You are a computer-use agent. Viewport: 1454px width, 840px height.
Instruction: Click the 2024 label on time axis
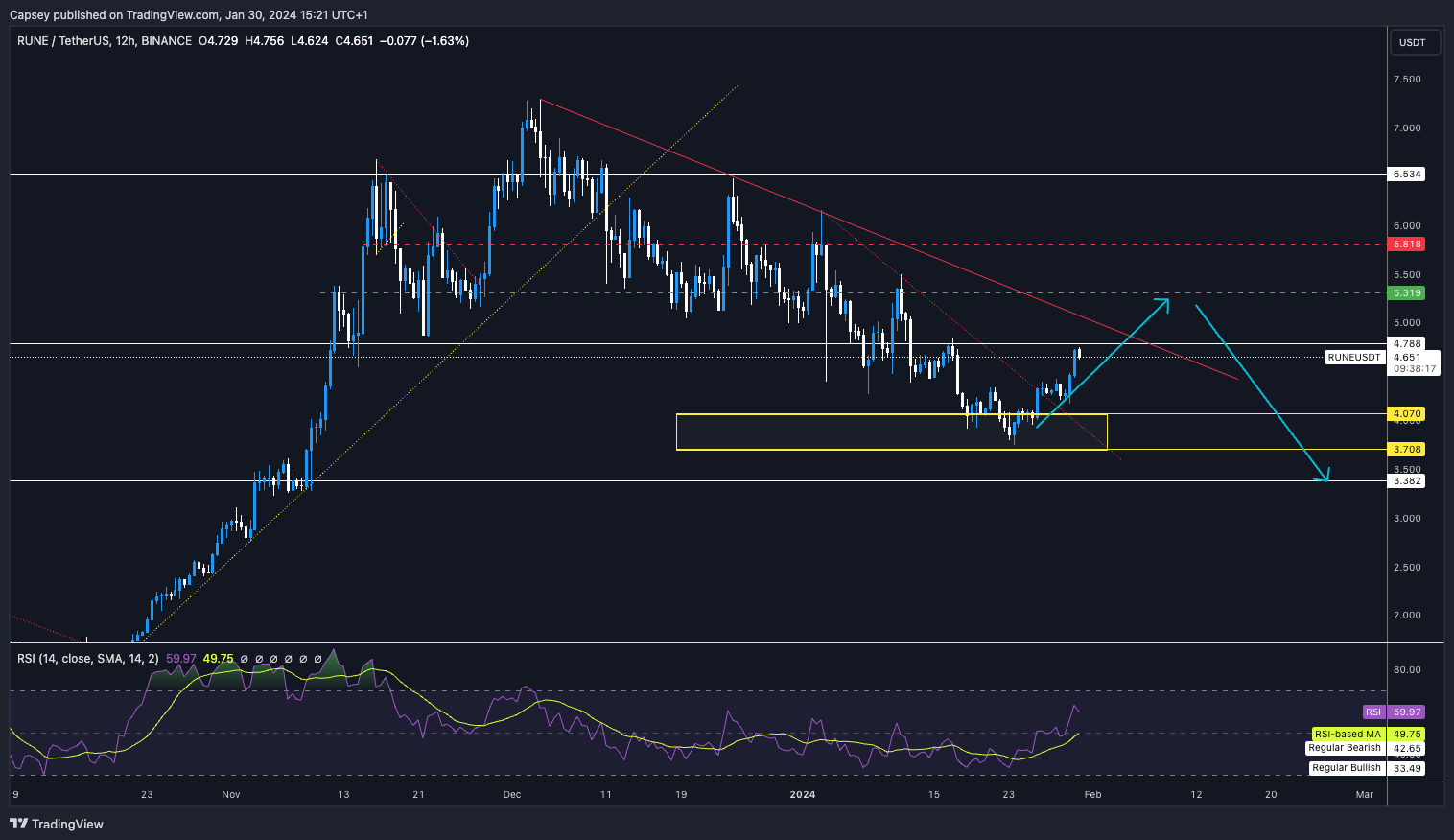802,794
